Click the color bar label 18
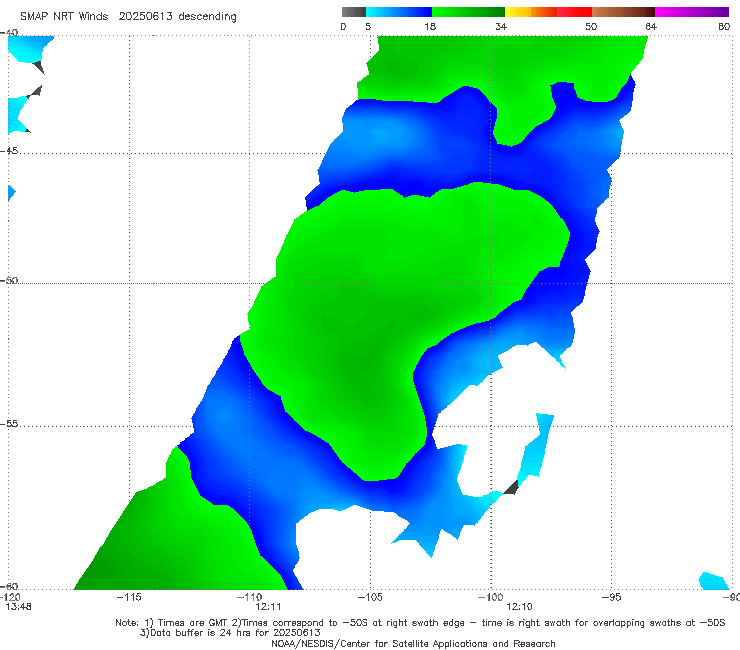Viewport: 740px width, 650px height. (x=430, y=26)
